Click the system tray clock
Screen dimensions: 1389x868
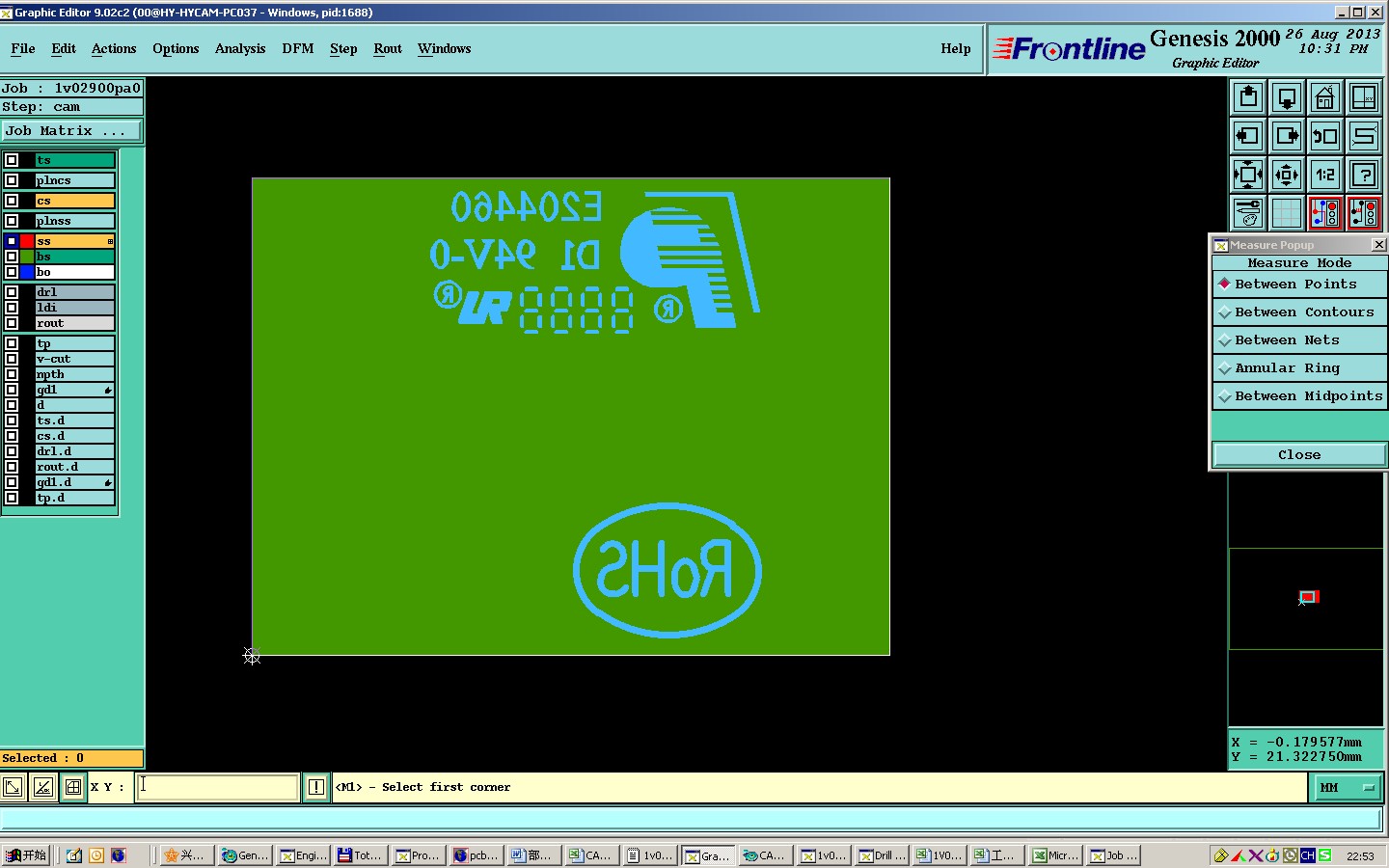1360,856
